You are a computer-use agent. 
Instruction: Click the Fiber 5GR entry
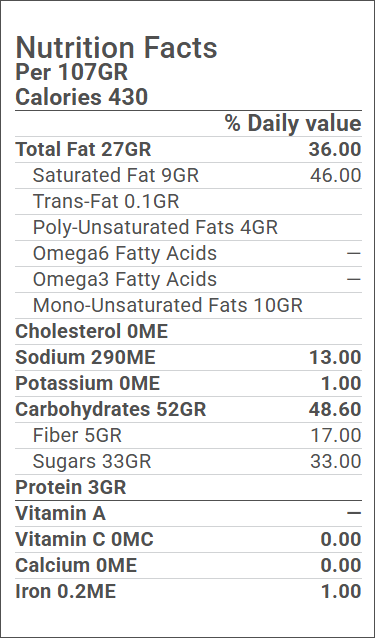188,436
